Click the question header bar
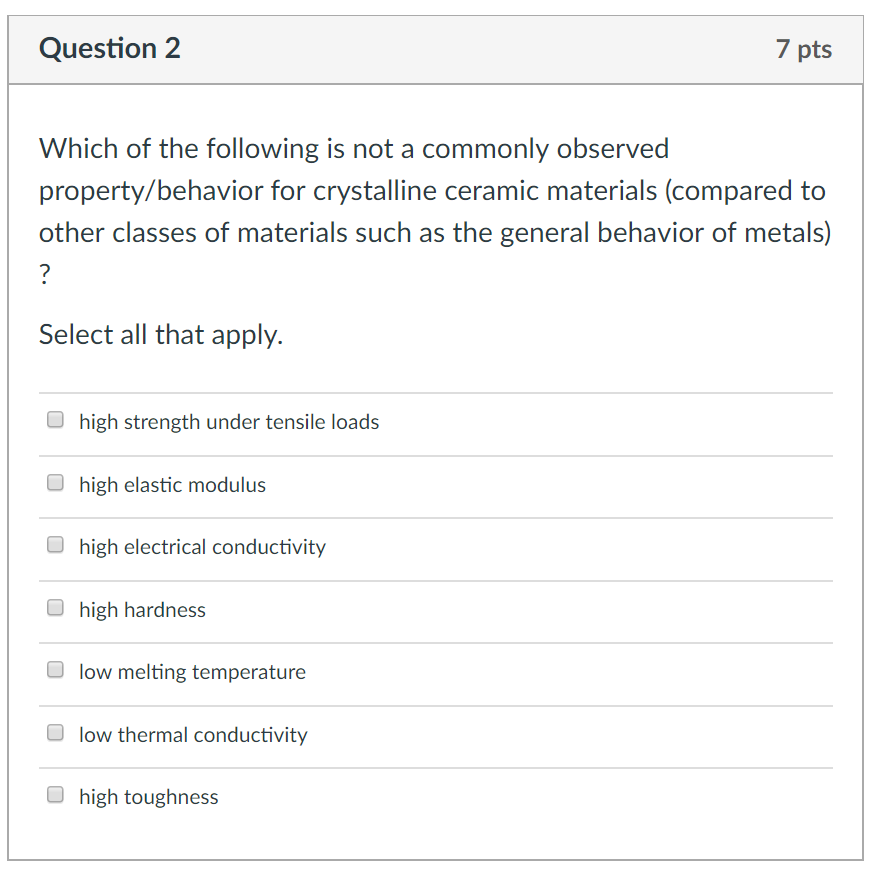 440,49
